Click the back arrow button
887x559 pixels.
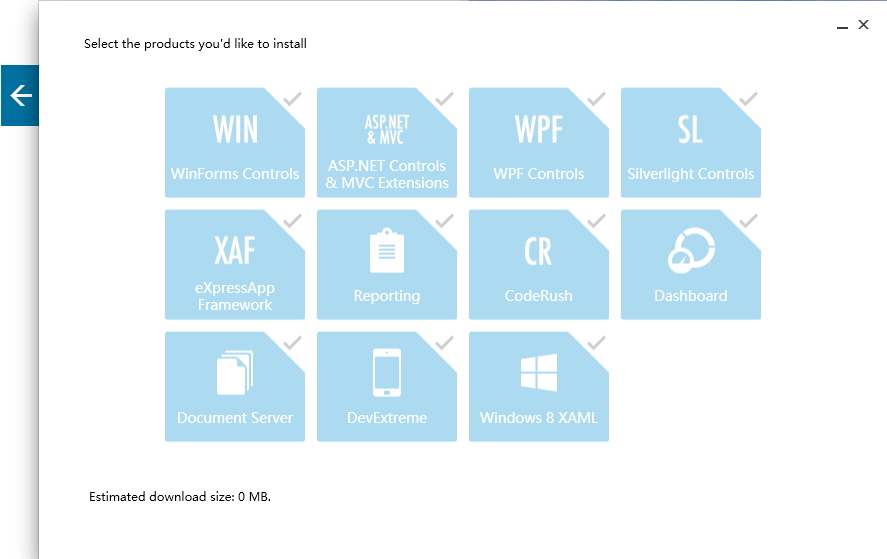pyautogui.click(x=20, y=95)
